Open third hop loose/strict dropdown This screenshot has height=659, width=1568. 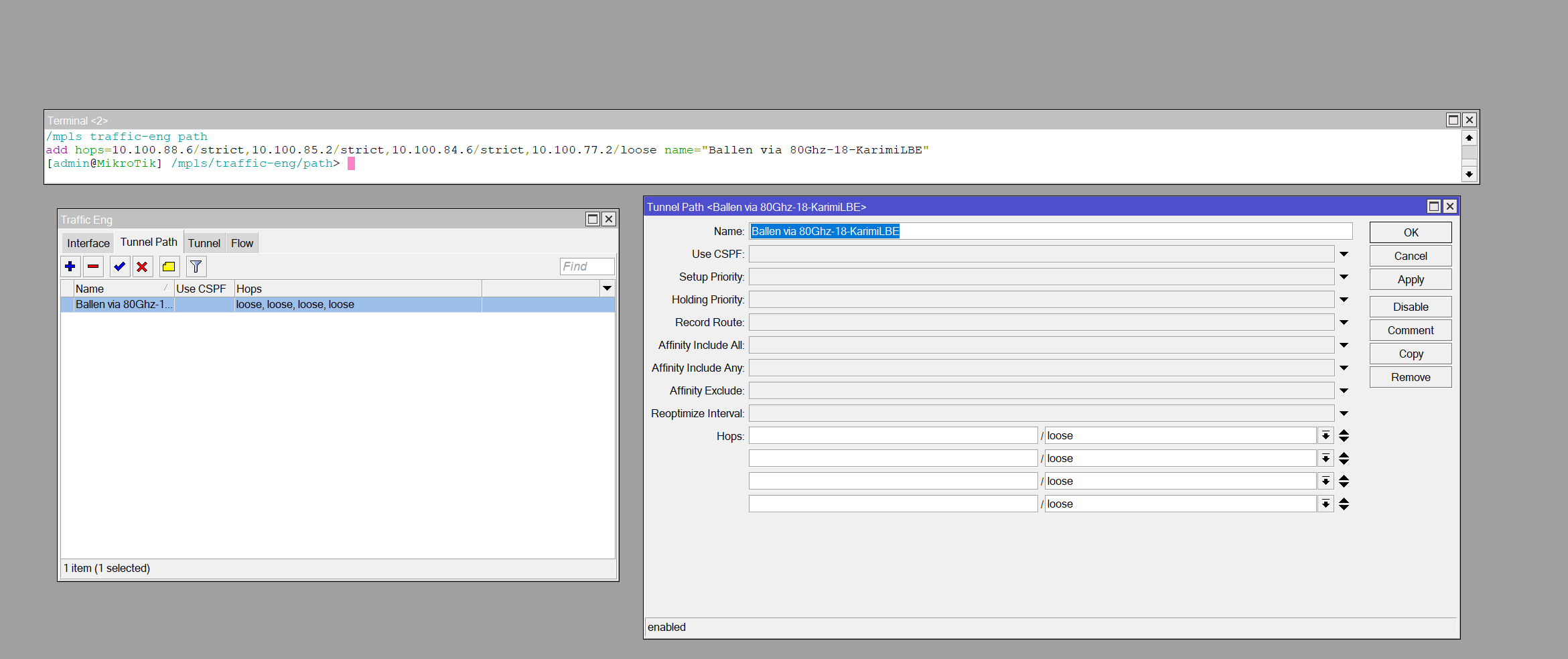[x=1326, y=482]
